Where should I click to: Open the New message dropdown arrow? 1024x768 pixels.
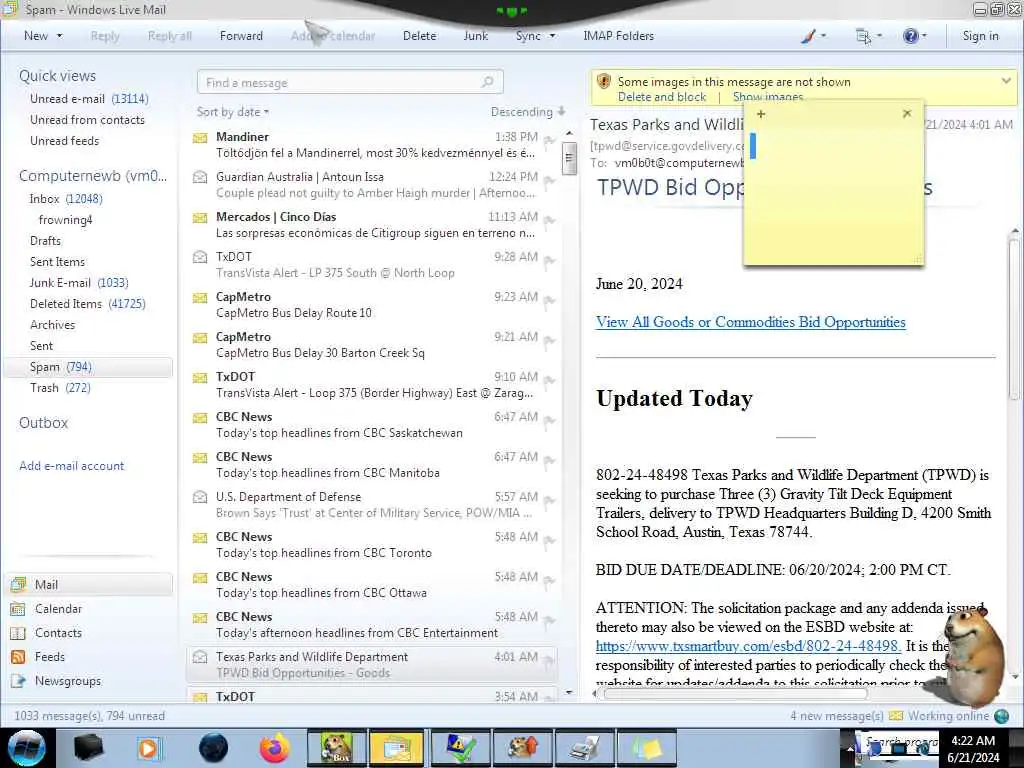(x=59, y=36)
